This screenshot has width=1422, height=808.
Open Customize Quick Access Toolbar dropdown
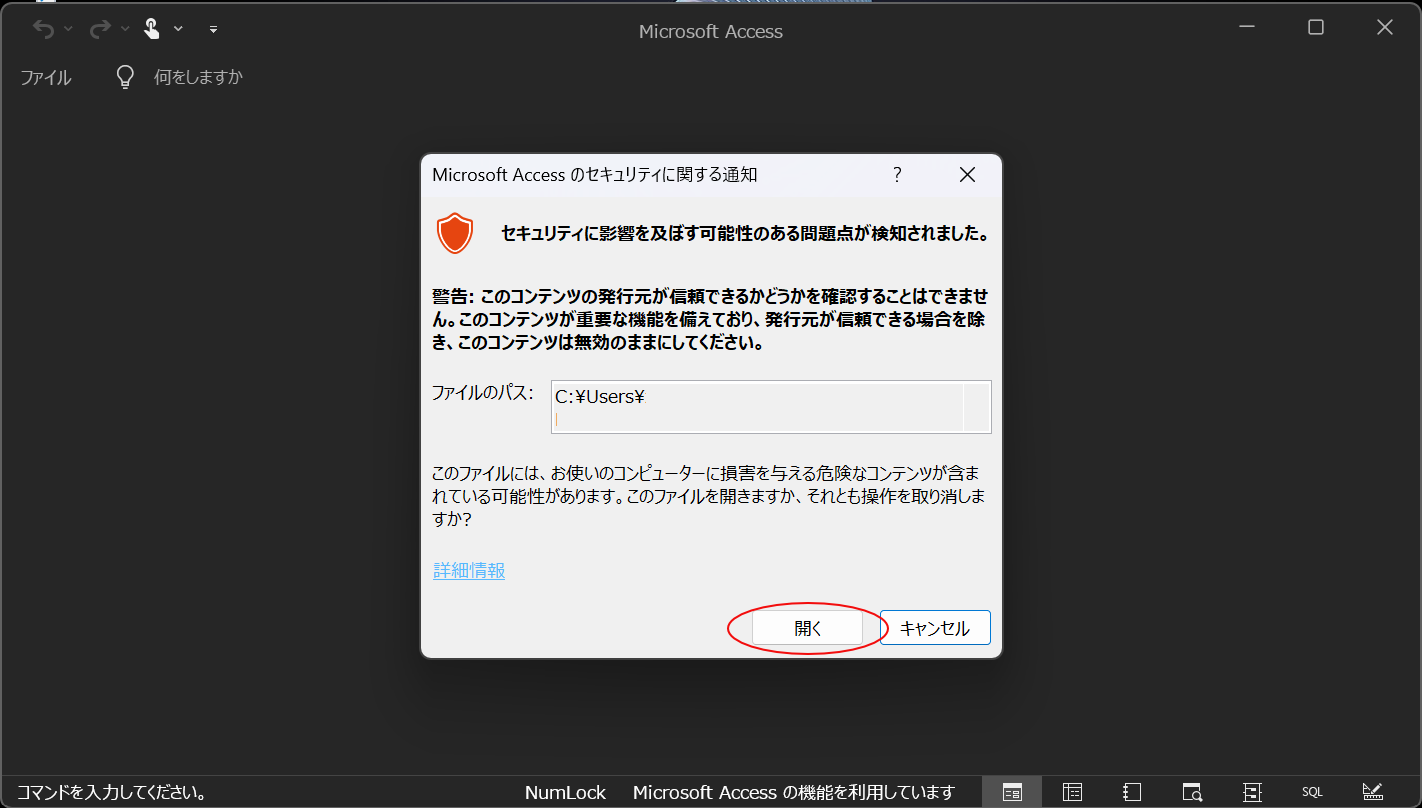pos(213,29)
